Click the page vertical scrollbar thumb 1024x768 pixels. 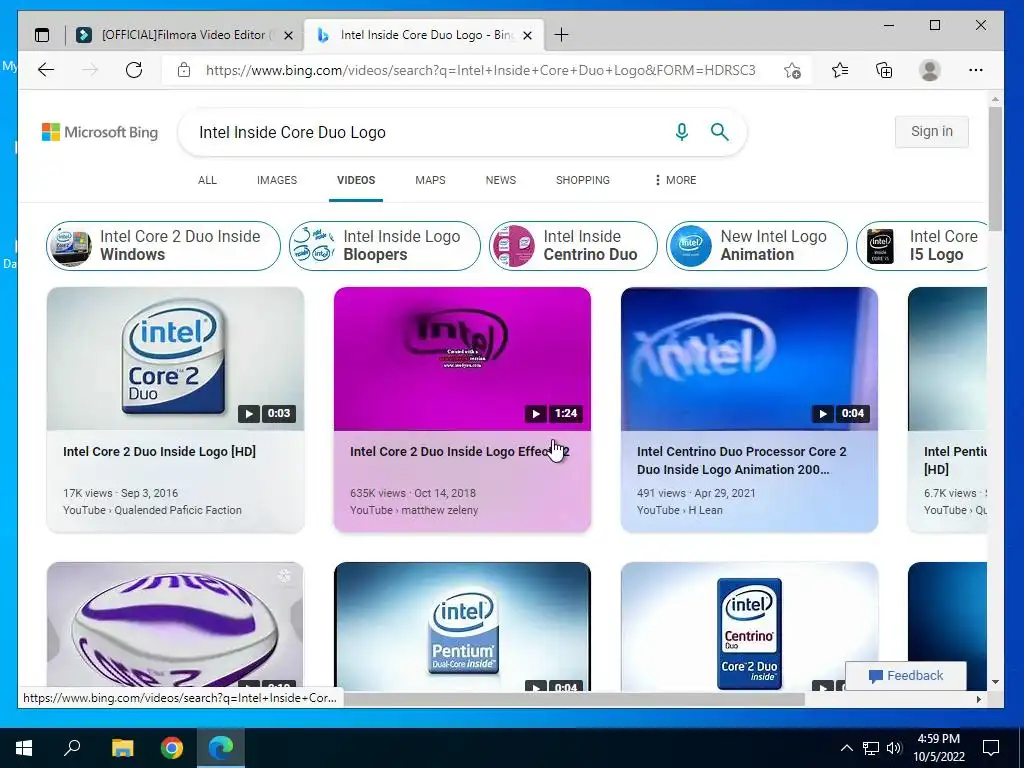tap(995, 168)
